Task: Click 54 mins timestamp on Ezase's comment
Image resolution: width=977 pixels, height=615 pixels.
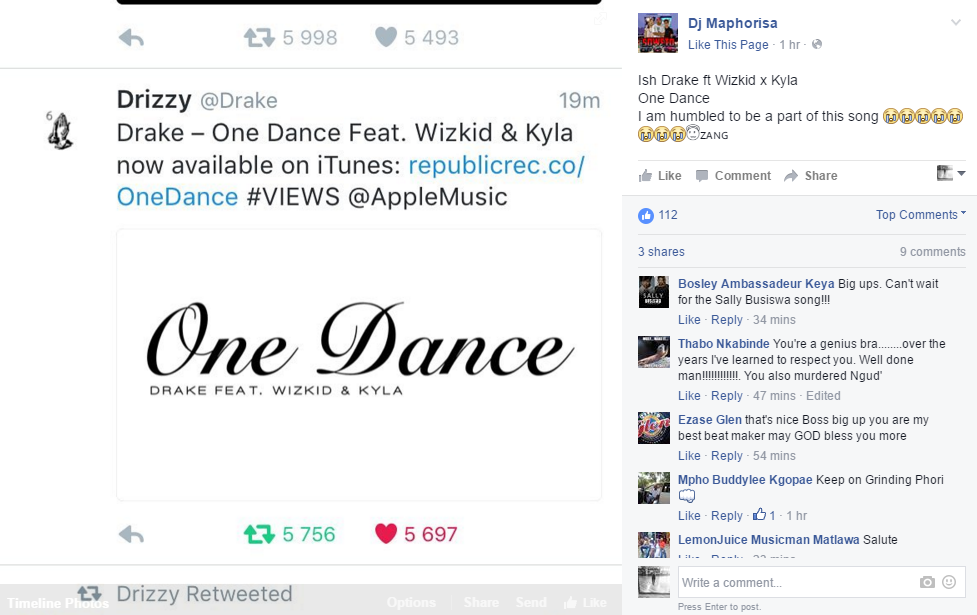Action: [x=774, y=455]
